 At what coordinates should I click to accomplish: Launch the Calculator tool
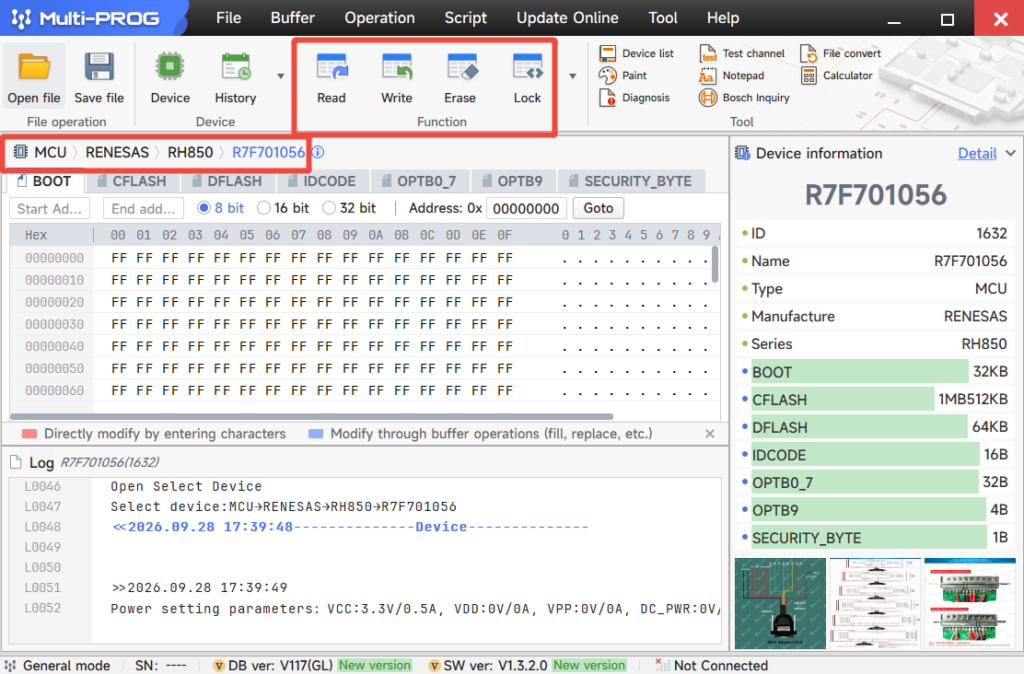point(837,76)
